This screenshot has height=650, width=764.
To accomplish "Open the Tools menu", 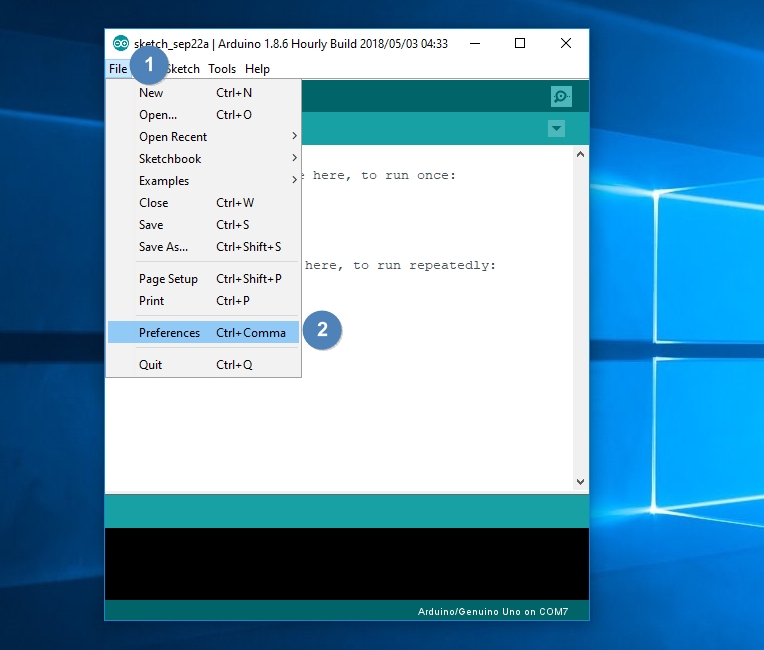I will coord(222,69).
